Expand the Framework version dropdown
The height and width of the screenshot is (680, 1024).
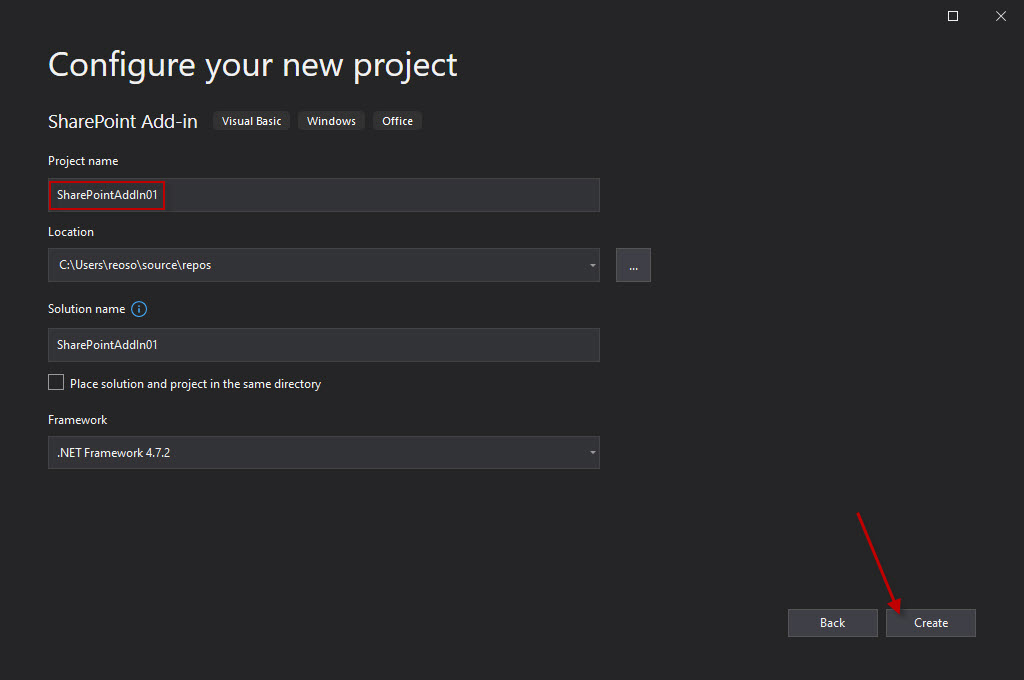tap(592, 453)
